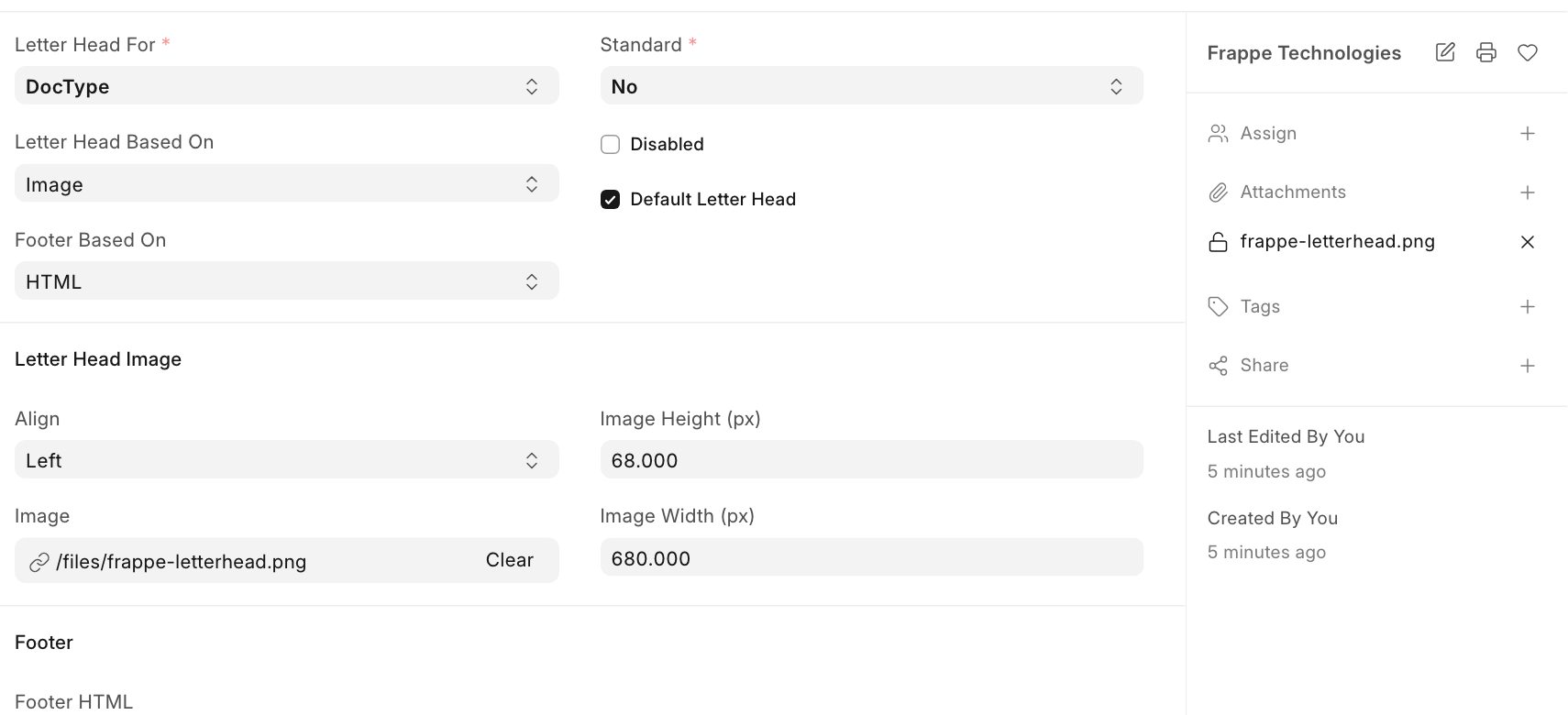Open the frappe-letterhead.png attachment link
The height and width of the screenshot is (715, 1568).
click(x=1337, y=241)
